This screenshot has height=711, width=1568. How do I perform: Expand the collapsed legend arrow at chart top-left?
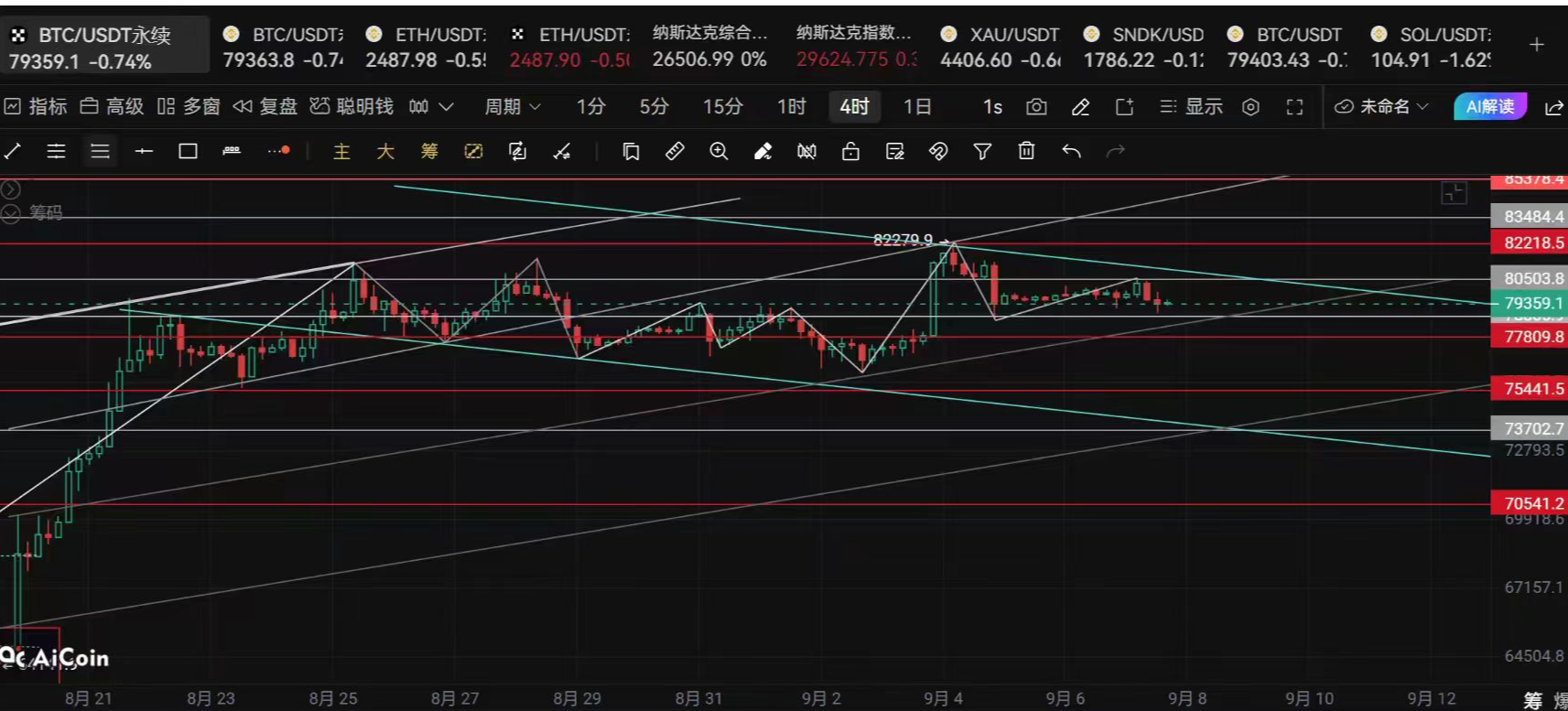coord(10,189)
